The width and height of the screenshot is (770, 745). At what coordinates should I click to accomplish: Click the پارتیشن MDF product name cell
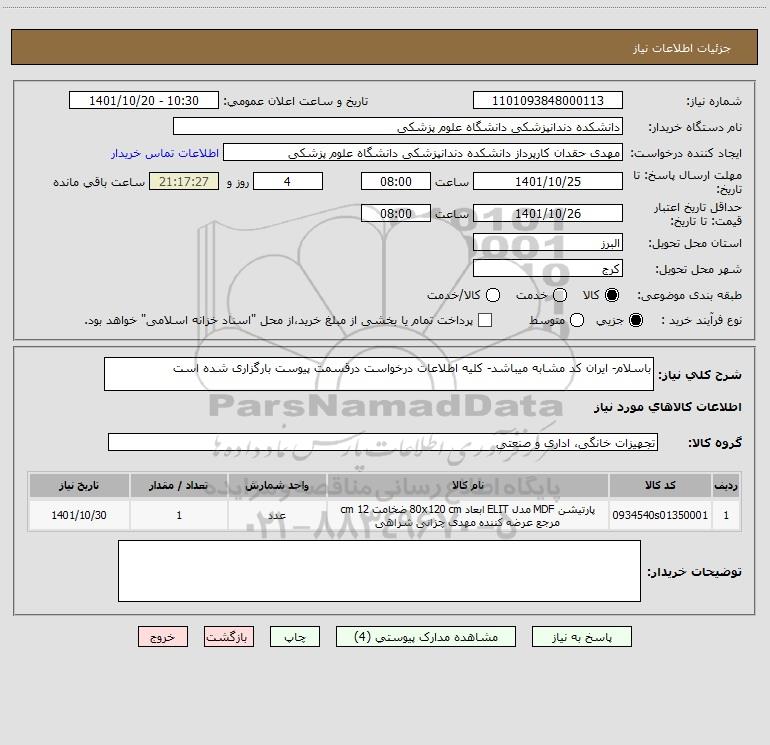468,515
